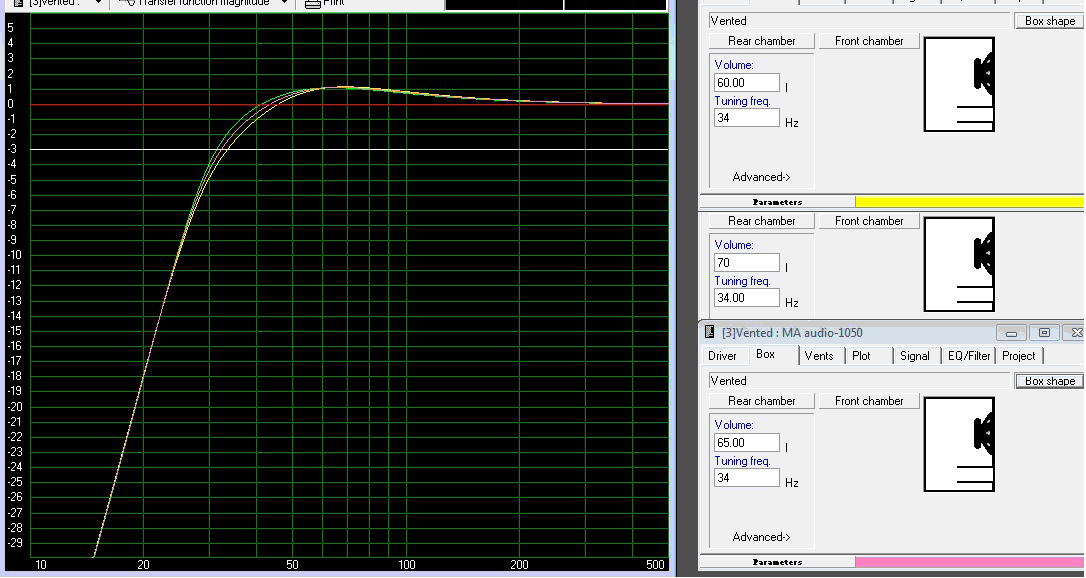
Task: Select Front chamber in the 65-liter window
Action: 869,401
